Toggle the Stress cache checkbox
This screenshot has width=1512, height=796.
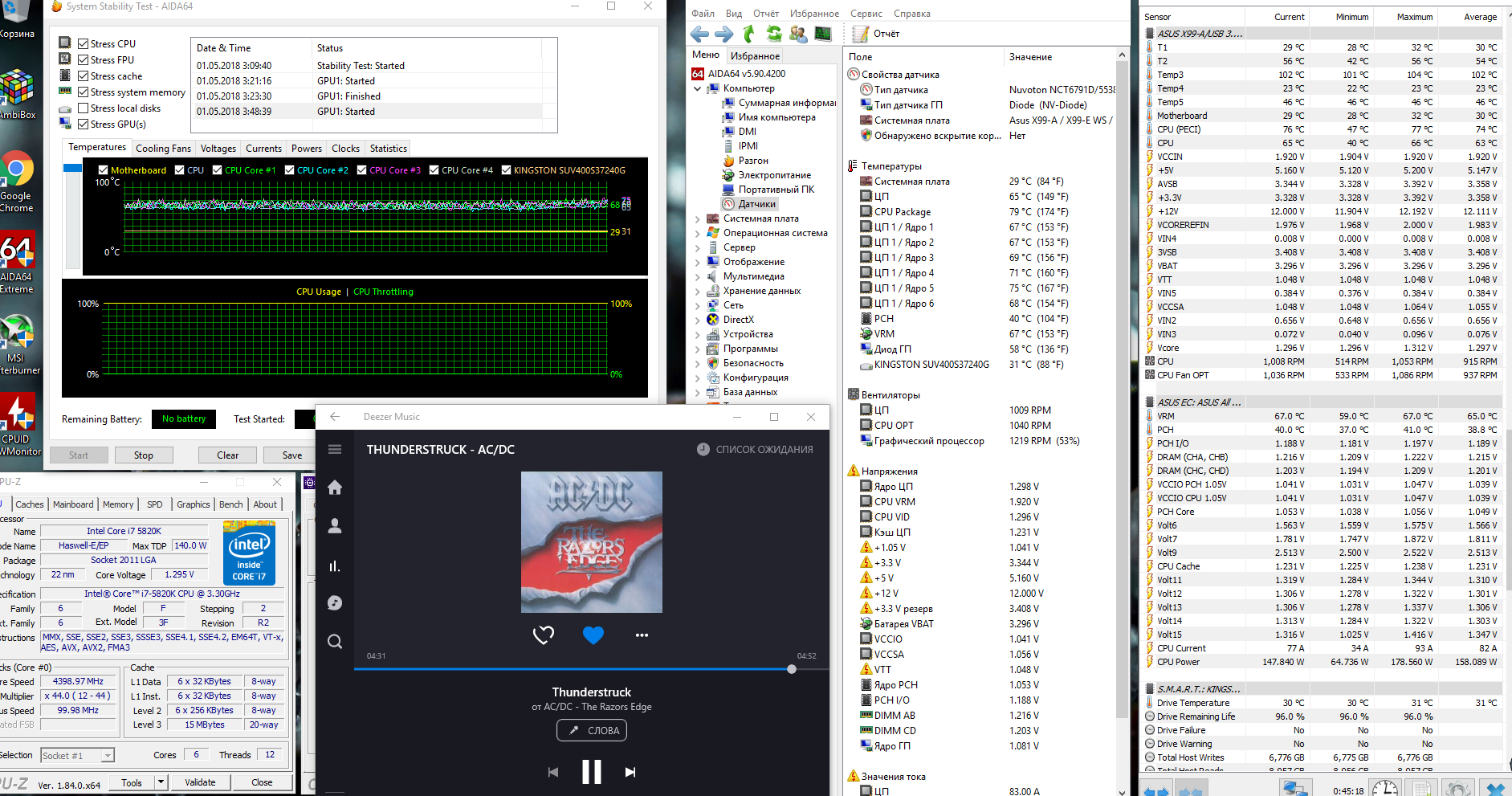(83, 76)
